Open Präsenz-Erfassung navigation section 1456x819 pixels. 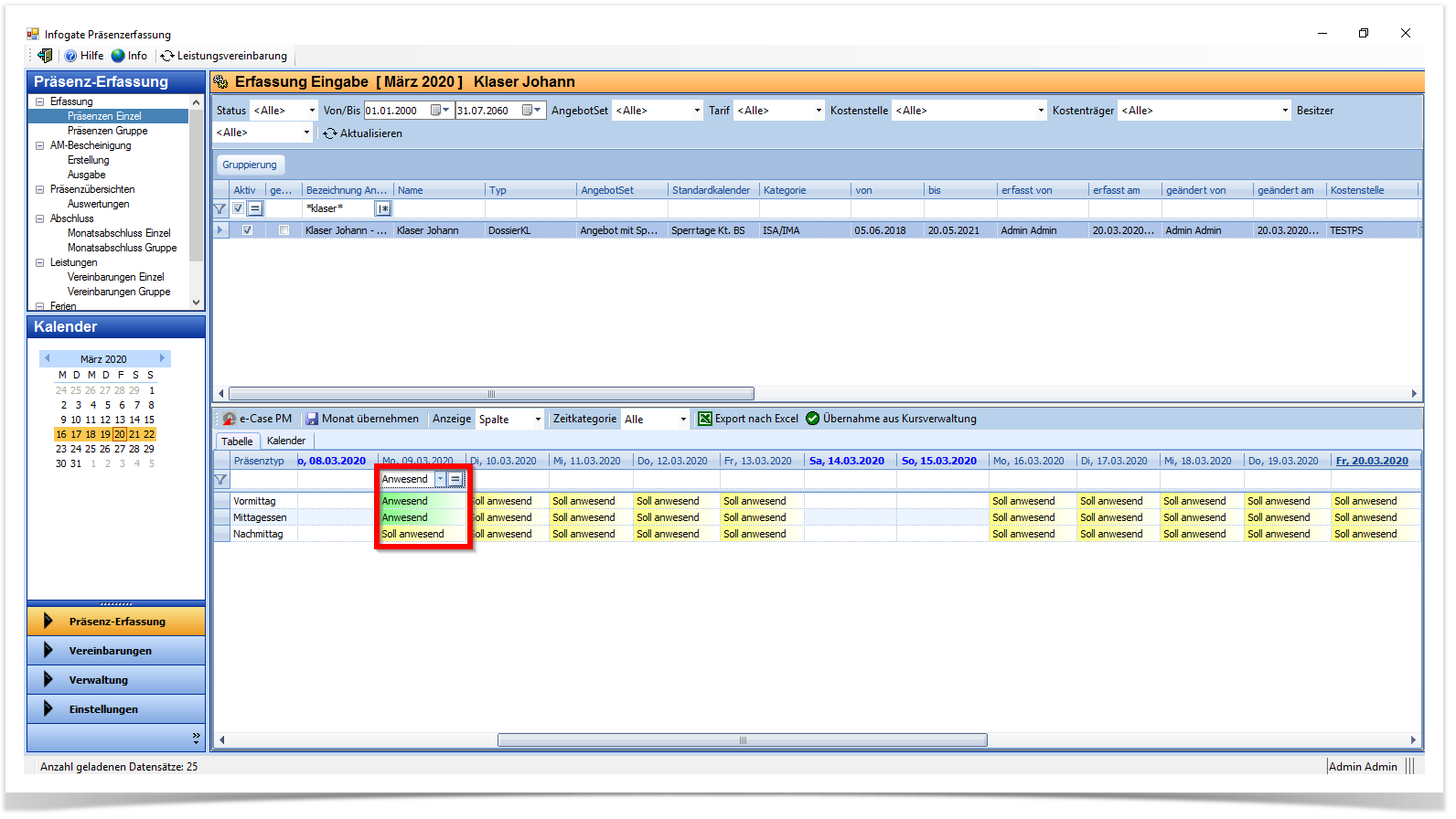pos(116,622)
